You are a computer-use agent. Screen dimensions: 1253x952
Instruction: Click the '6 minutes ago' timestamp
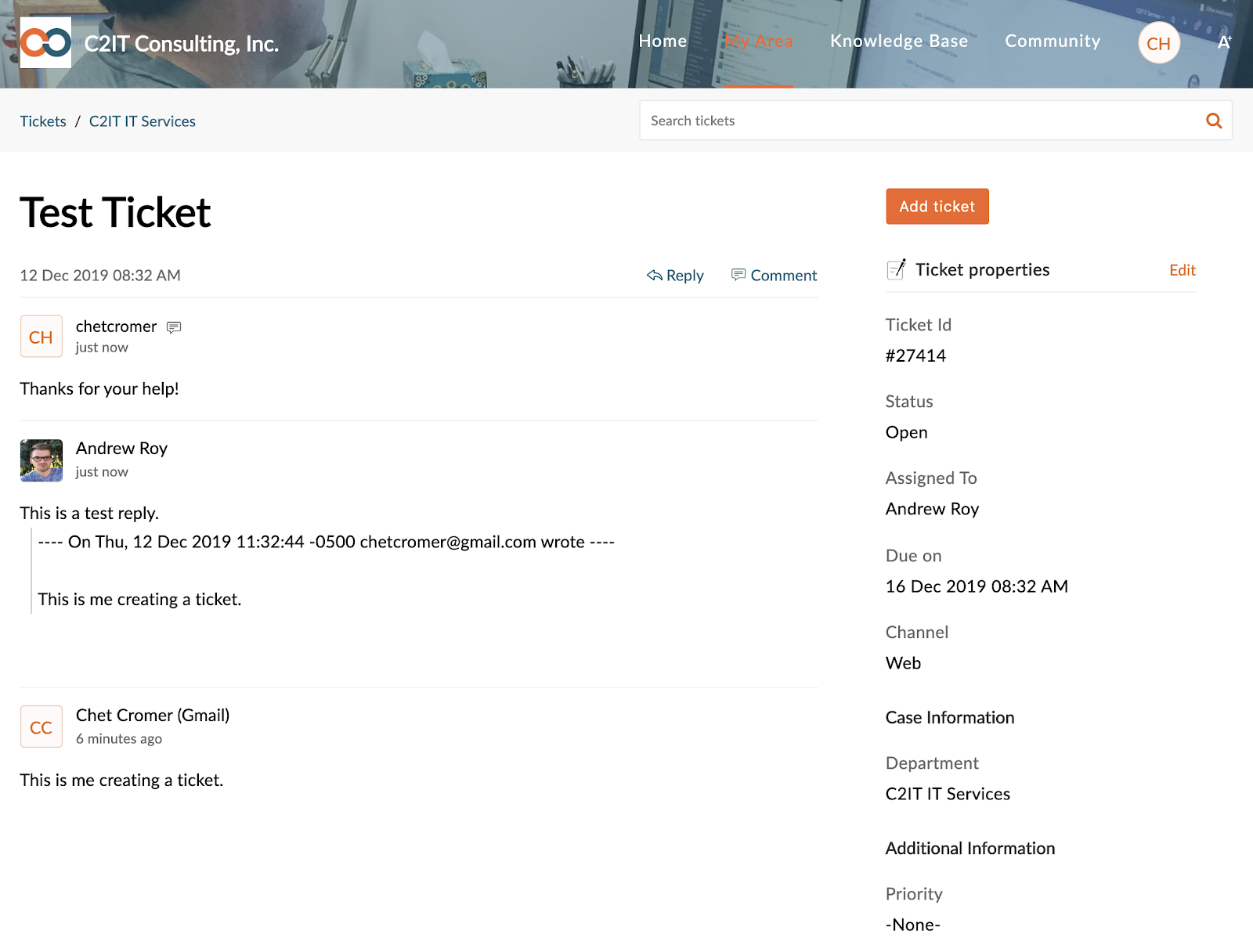(x=119, y=739)
